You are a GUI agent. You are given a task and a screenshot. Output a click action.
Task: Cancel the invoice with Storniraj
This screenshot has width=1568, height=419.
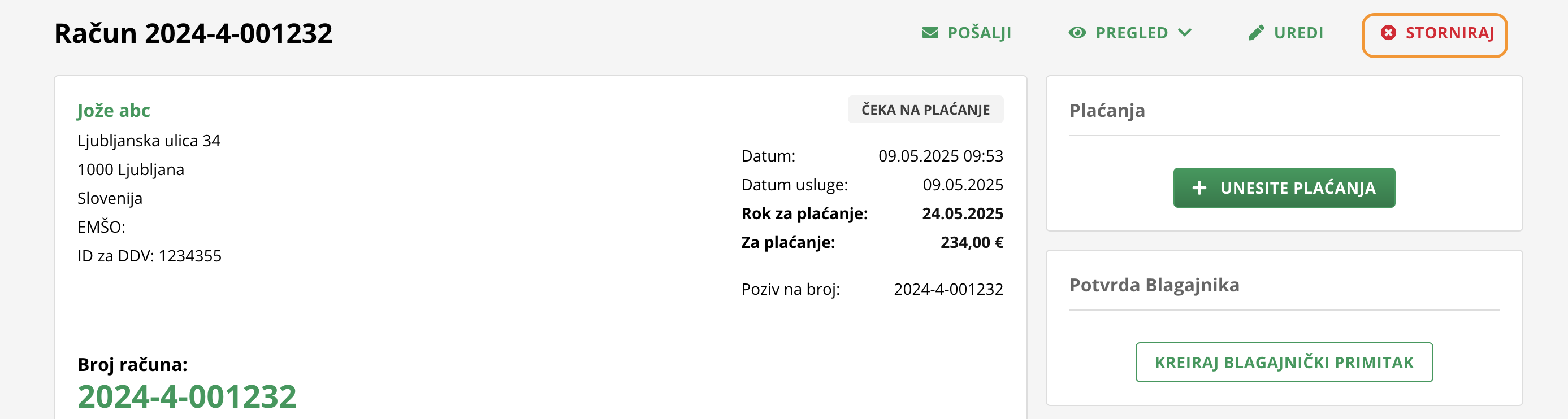pos(1434,35)
